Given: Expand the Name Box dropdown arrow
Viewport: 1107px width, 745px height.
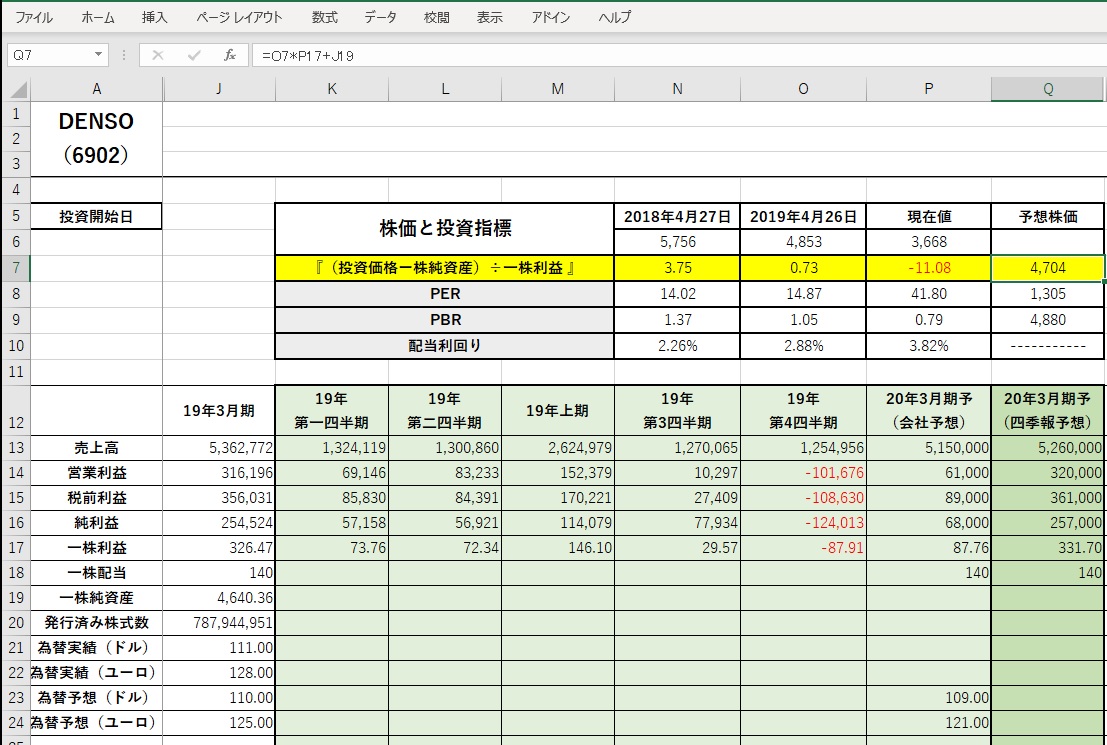Looking at the screenshot, I should pyautogui.click(x=98, y=55).
